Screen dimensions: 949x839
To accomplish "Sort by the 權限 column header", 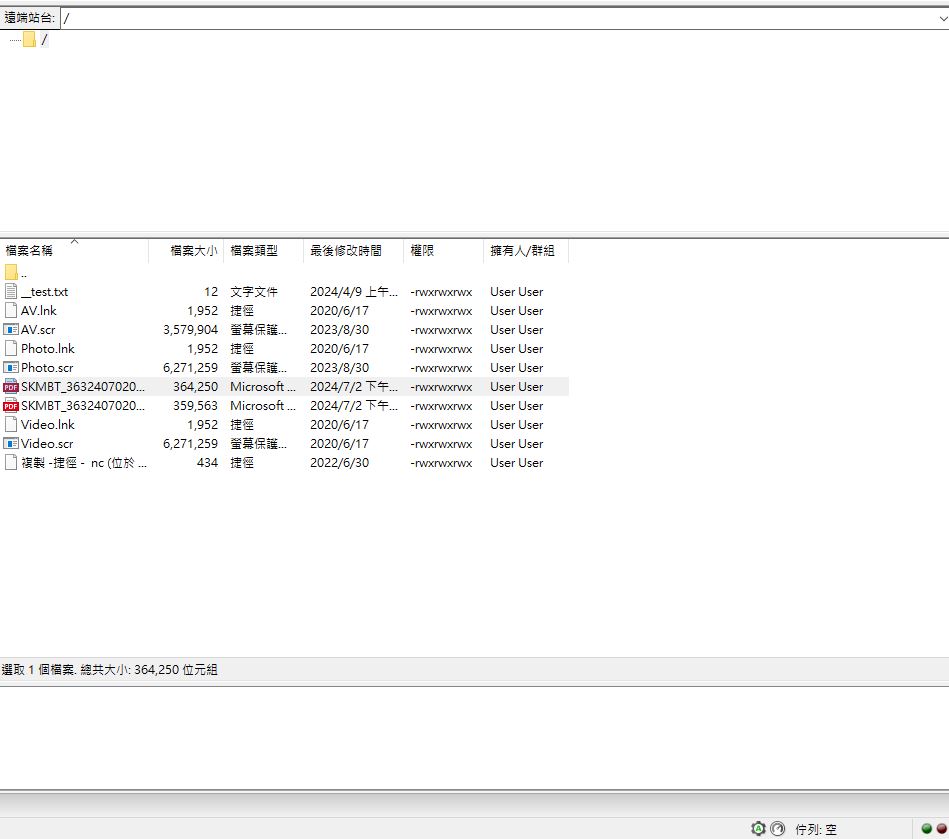I will pos(443,250).
